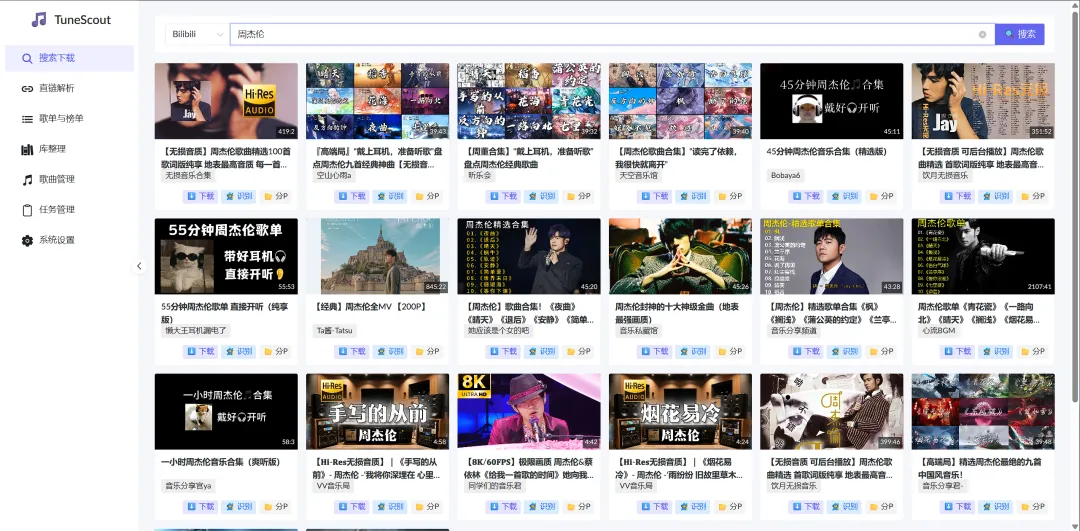The width and height of the screenshot is (1080, 531).
Task: Click 识别 on the 同学们的音乐君 card
Action: 541,506
